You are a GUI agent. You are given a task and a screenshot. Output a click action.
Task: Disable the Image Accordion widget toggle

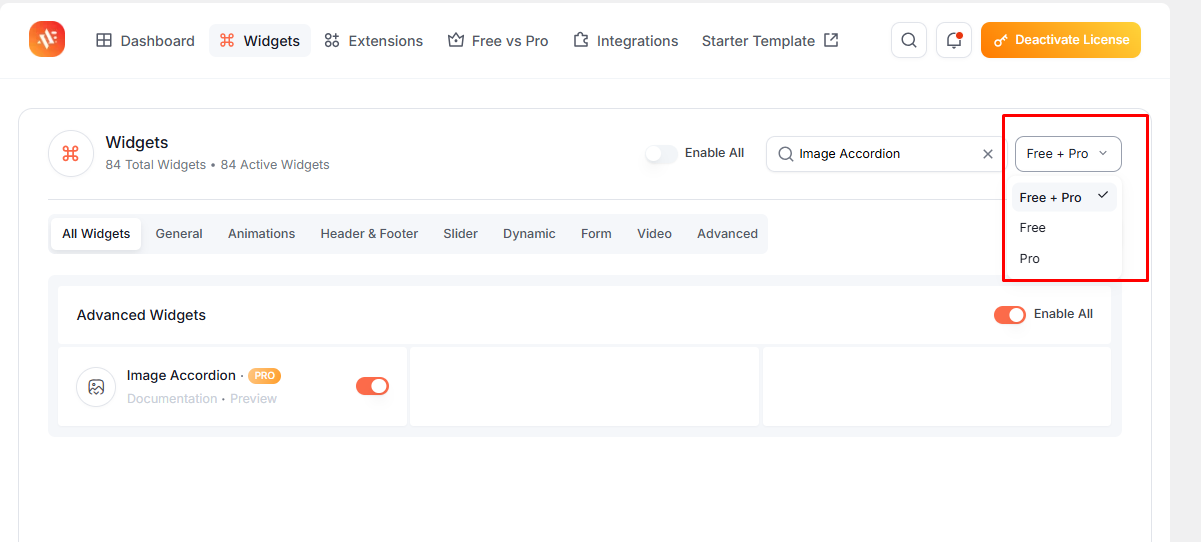(372, 386)
